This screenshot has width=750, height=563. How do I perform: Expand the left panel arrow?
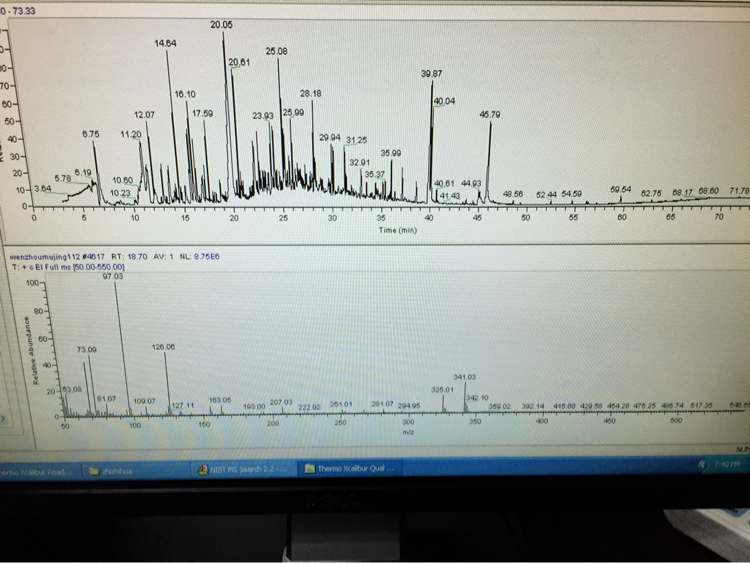point(3,419)
